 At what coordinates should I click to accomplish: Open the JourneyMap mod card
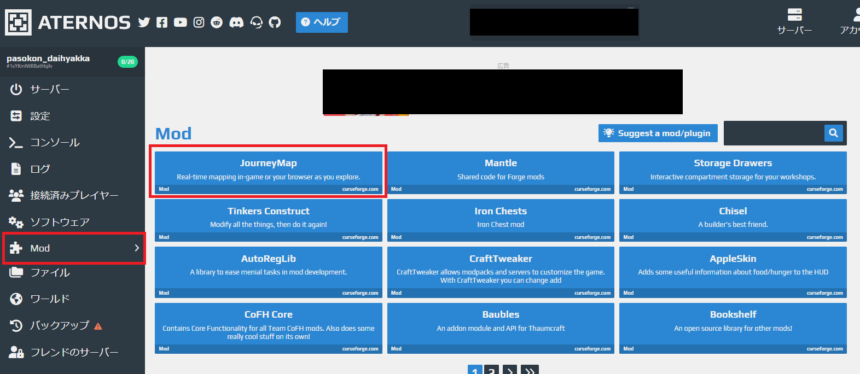click(269, 172)
